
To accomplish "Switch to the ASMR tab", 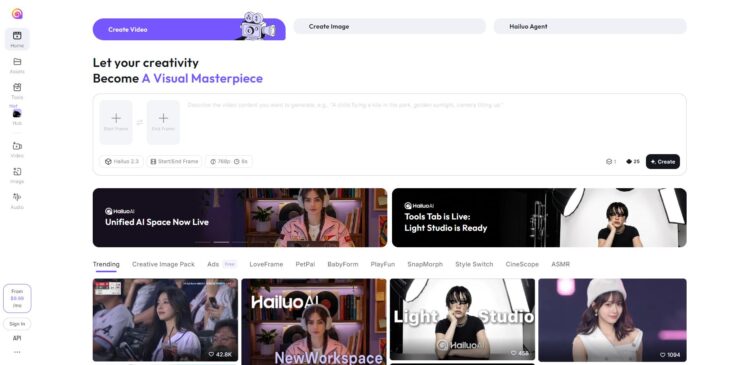I will [x=560, y=264].
